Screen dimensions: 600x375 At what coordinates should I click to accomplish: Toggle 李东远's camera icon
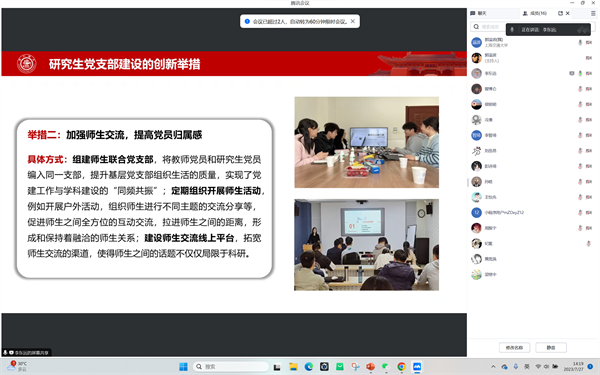tap(589, 73)
